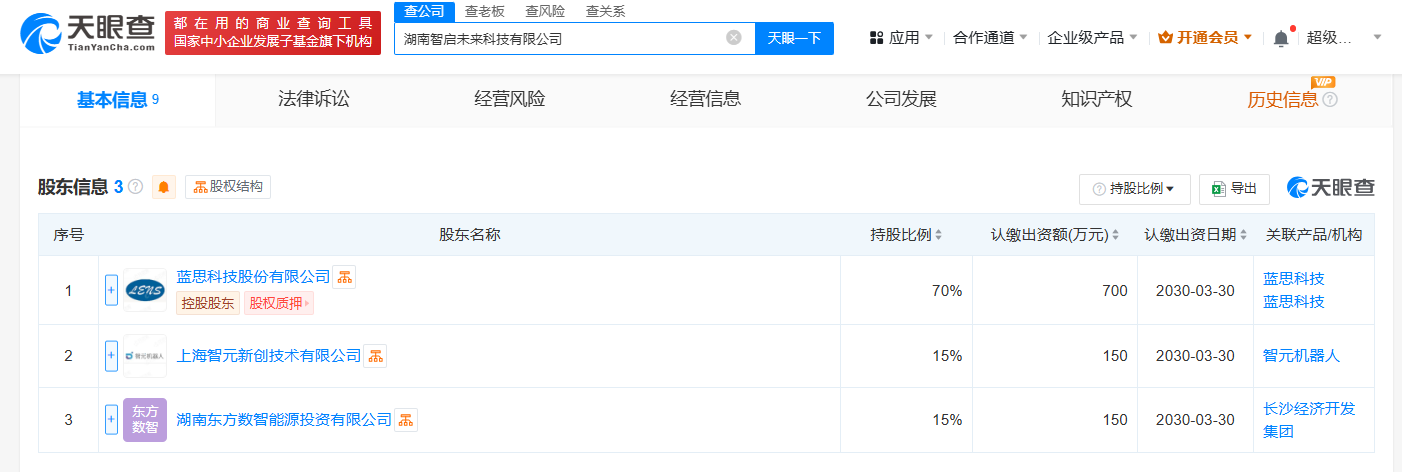Open equity chart icon beside 湖南东方数智能源投资有限公司

[x=406, y=420]
